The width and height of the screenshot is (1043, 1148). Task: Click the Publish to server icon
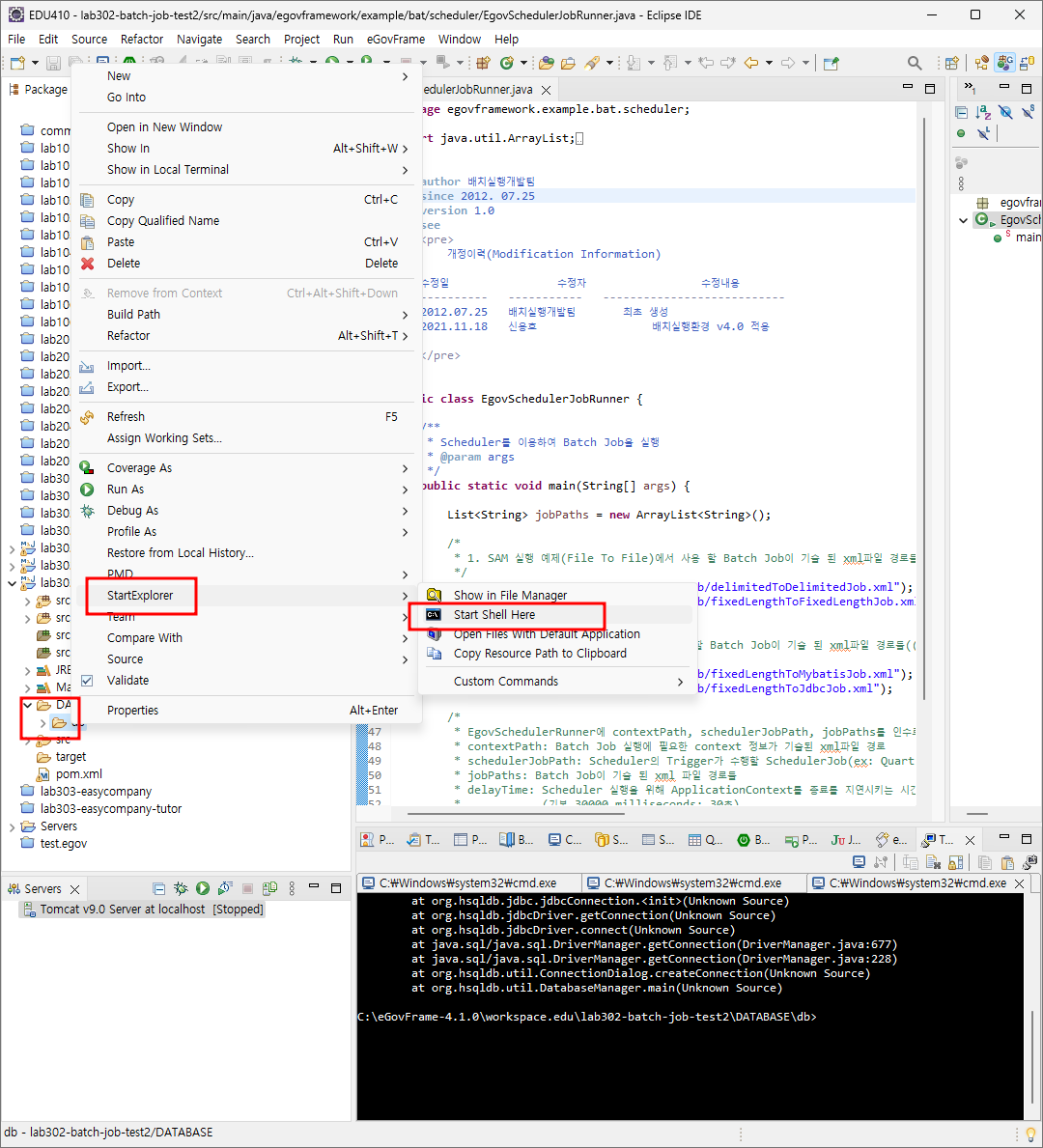tap(269, 888)
